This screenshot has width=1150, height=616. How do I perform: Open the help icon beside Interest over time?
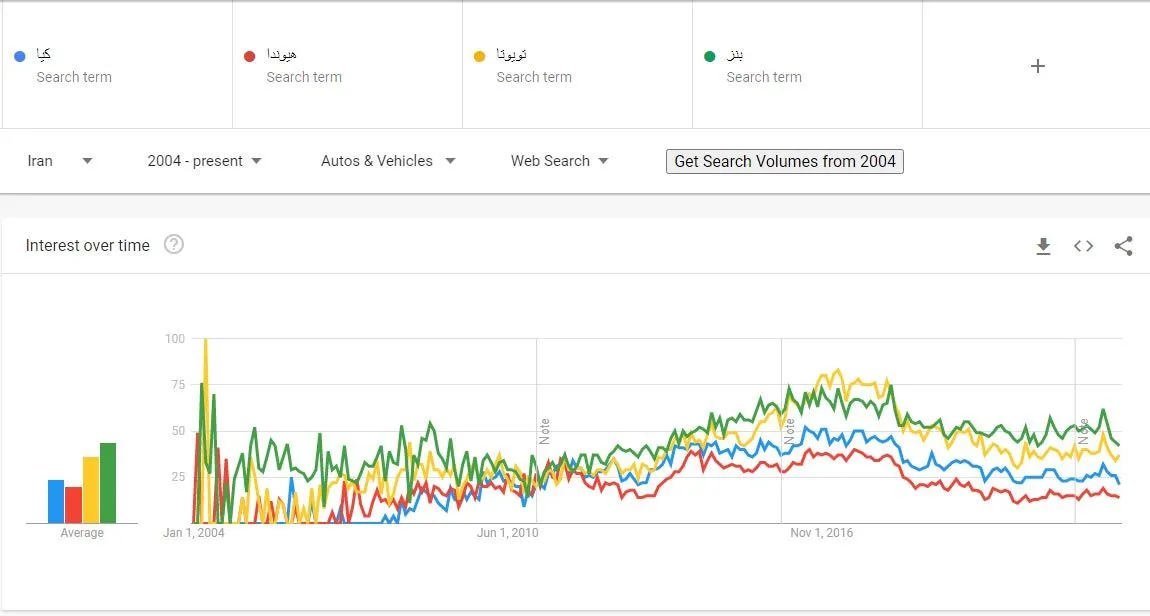point(174,244)
